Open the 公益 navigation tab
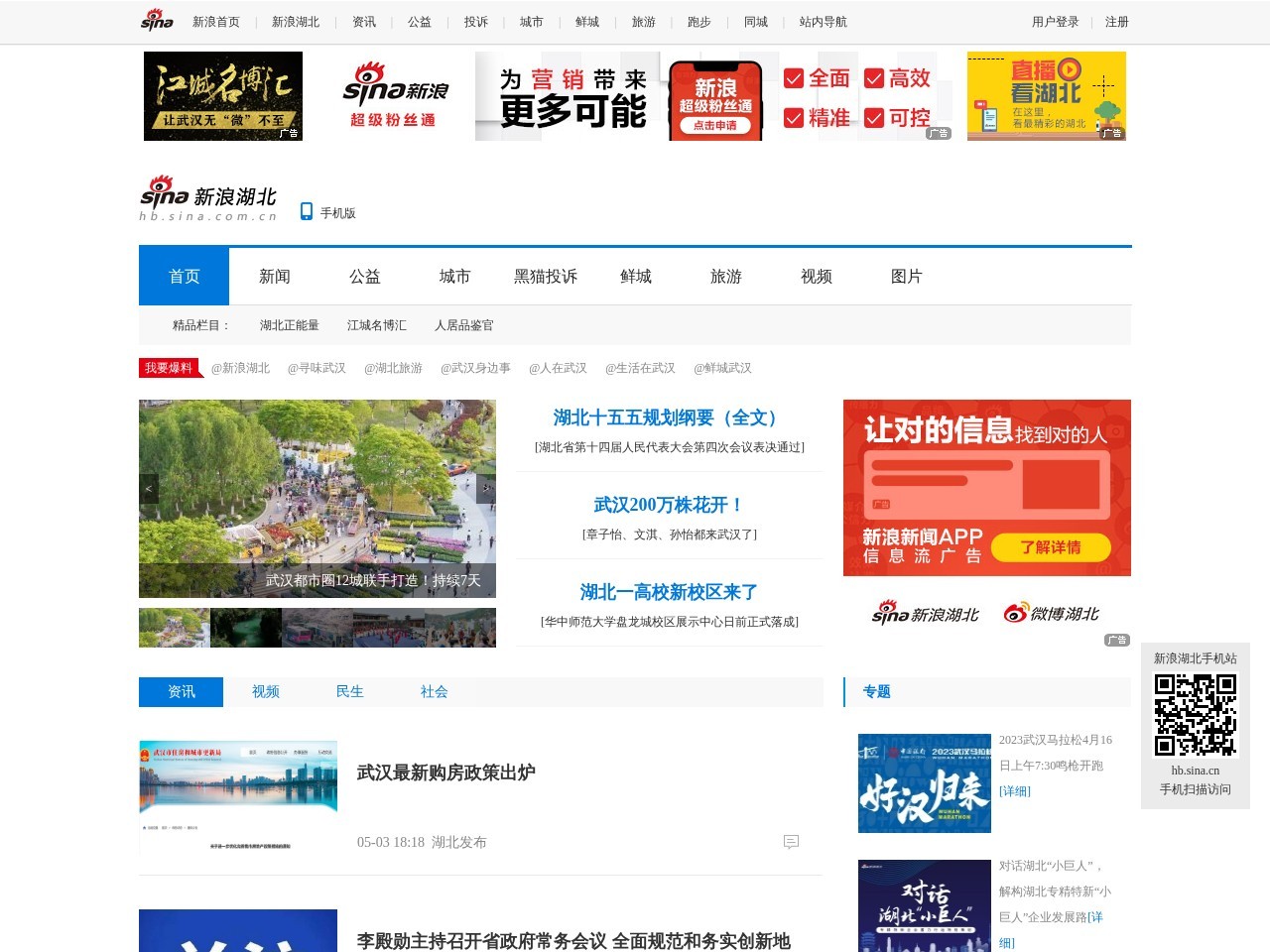Viewport: 1270px width, 952px height. pos(365,276)
